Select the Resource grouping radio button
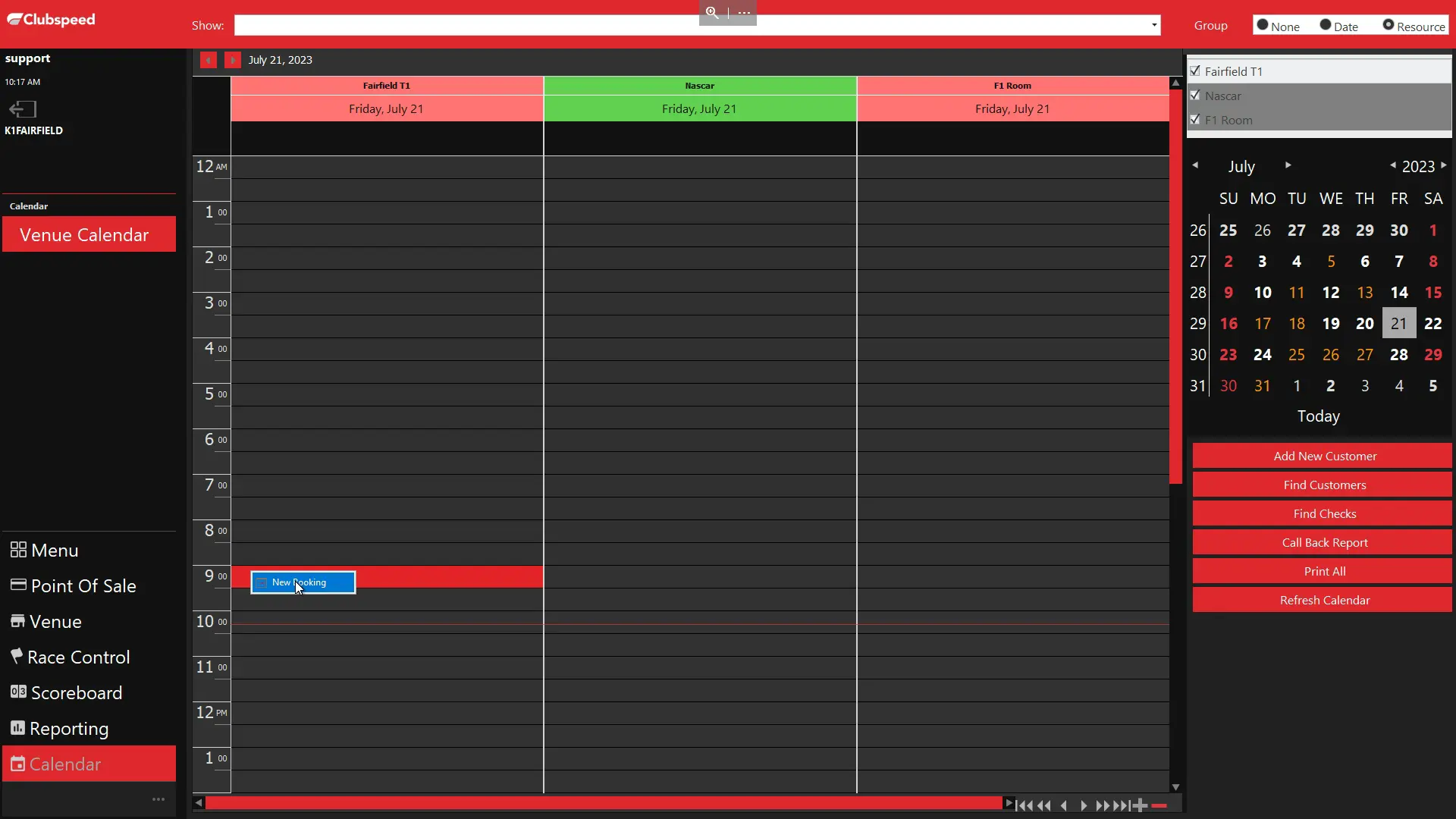Viewport: 1456px width, 819px height. [x=1389, y=25]
